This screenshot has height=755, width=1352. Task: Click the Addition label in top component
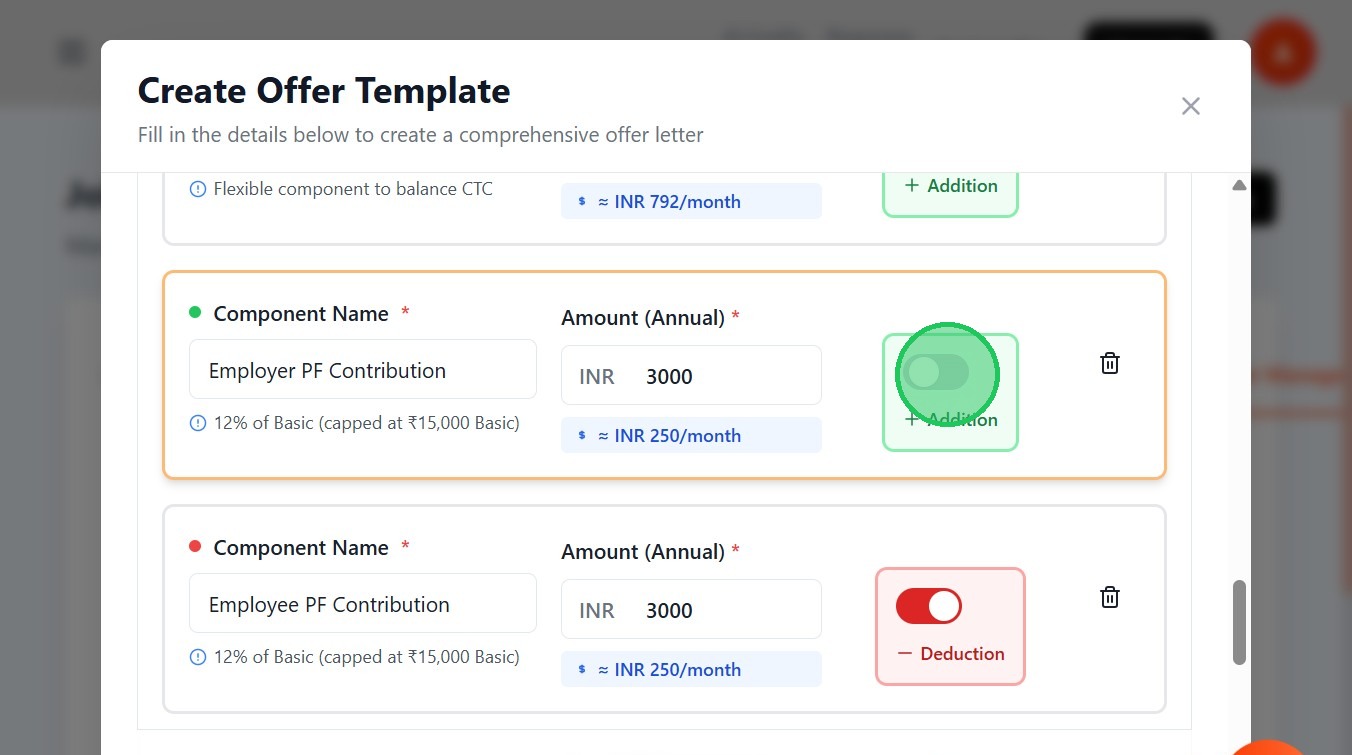[x=950, y=186]
